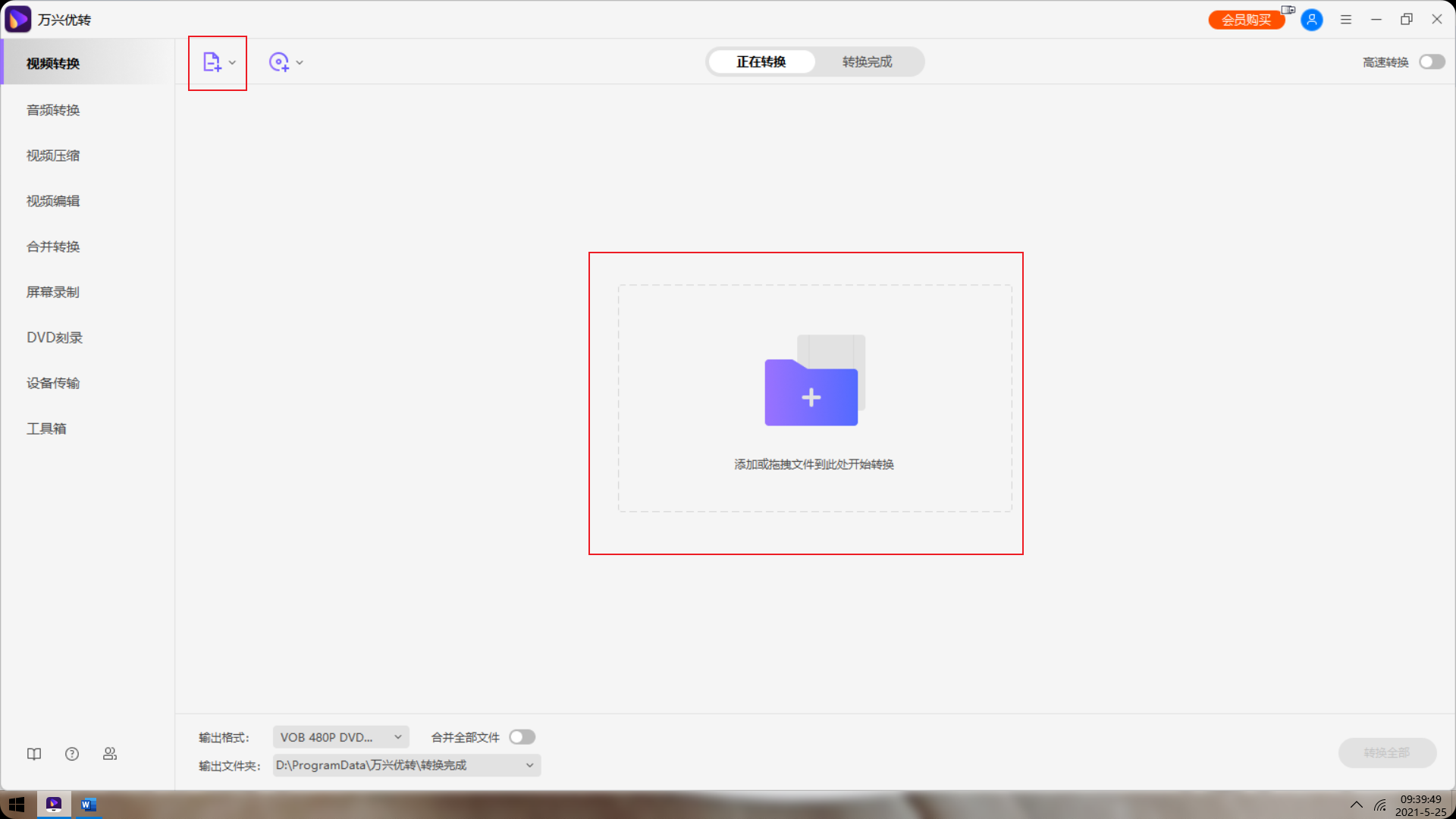The width and height of the screenshot is (1456, 819).
Task: Open Word from the Windows taskbar
Action: 89,805
